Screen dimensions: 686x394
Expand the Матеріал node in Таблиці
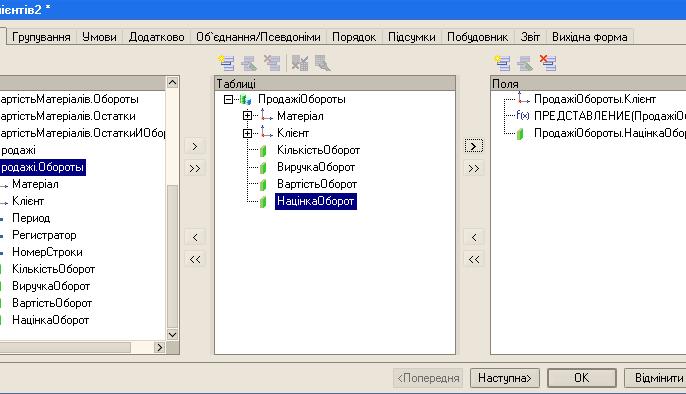point(247,116)
